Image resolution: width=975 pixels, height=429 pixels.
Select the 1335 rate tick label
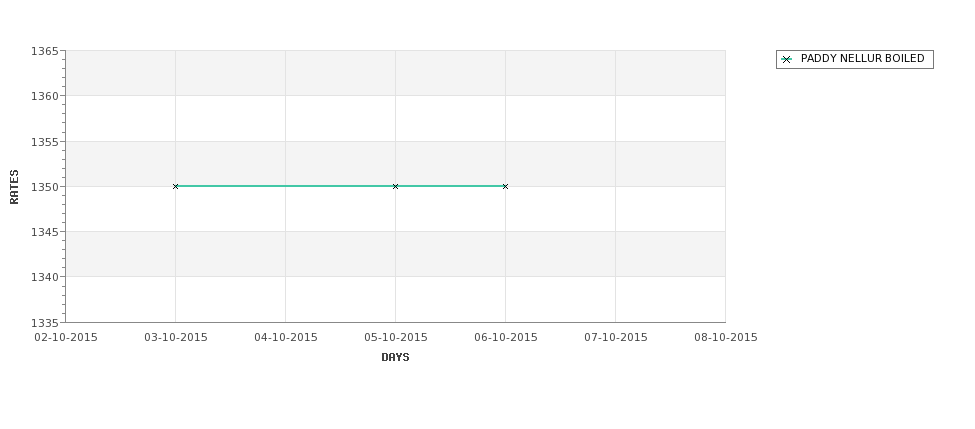(44, 323)
